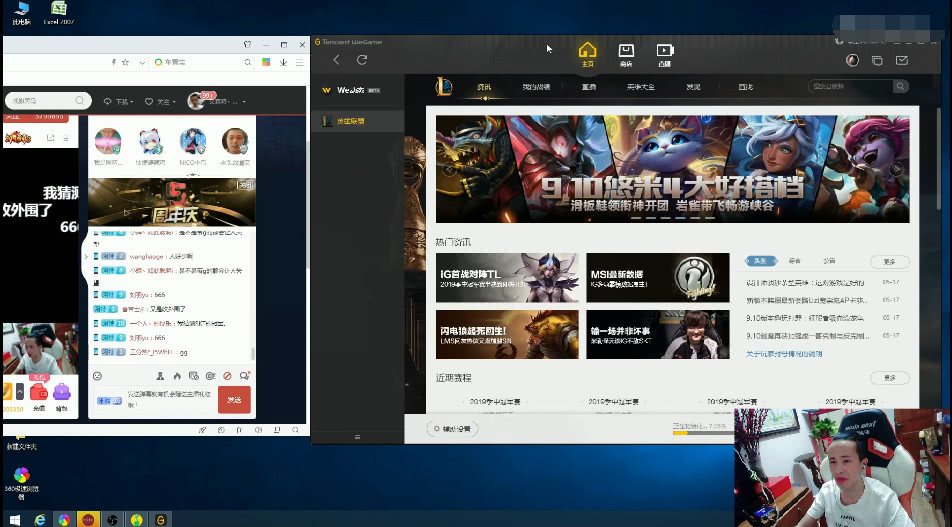Open WeGame icon in the taskbar
The height and width of the screenshot is (527, 952).
pyautogui.click(x=160, y=519)
